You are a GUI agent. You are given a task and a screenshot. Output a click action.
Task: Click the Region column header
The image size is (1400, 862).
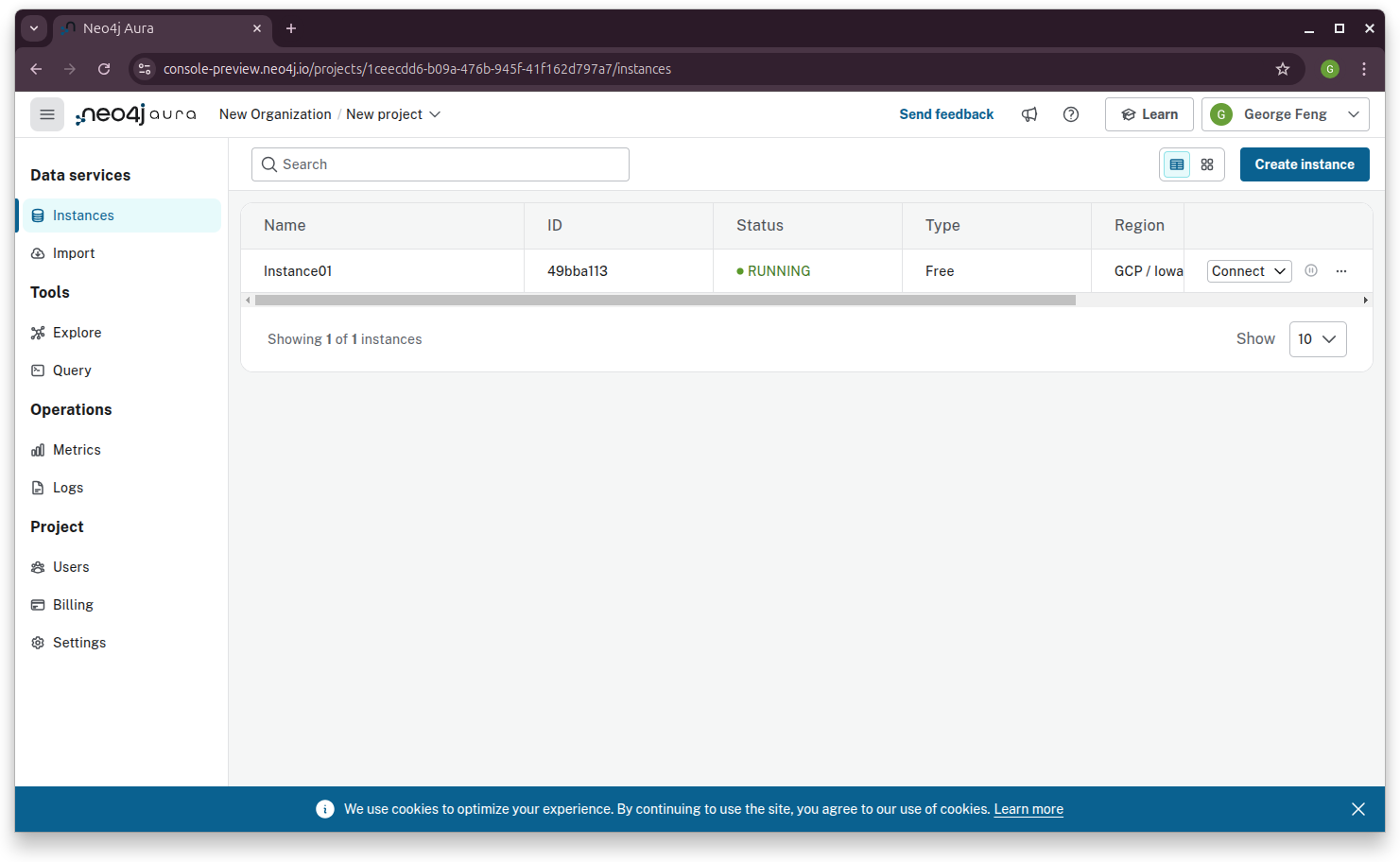(1137, 226)
